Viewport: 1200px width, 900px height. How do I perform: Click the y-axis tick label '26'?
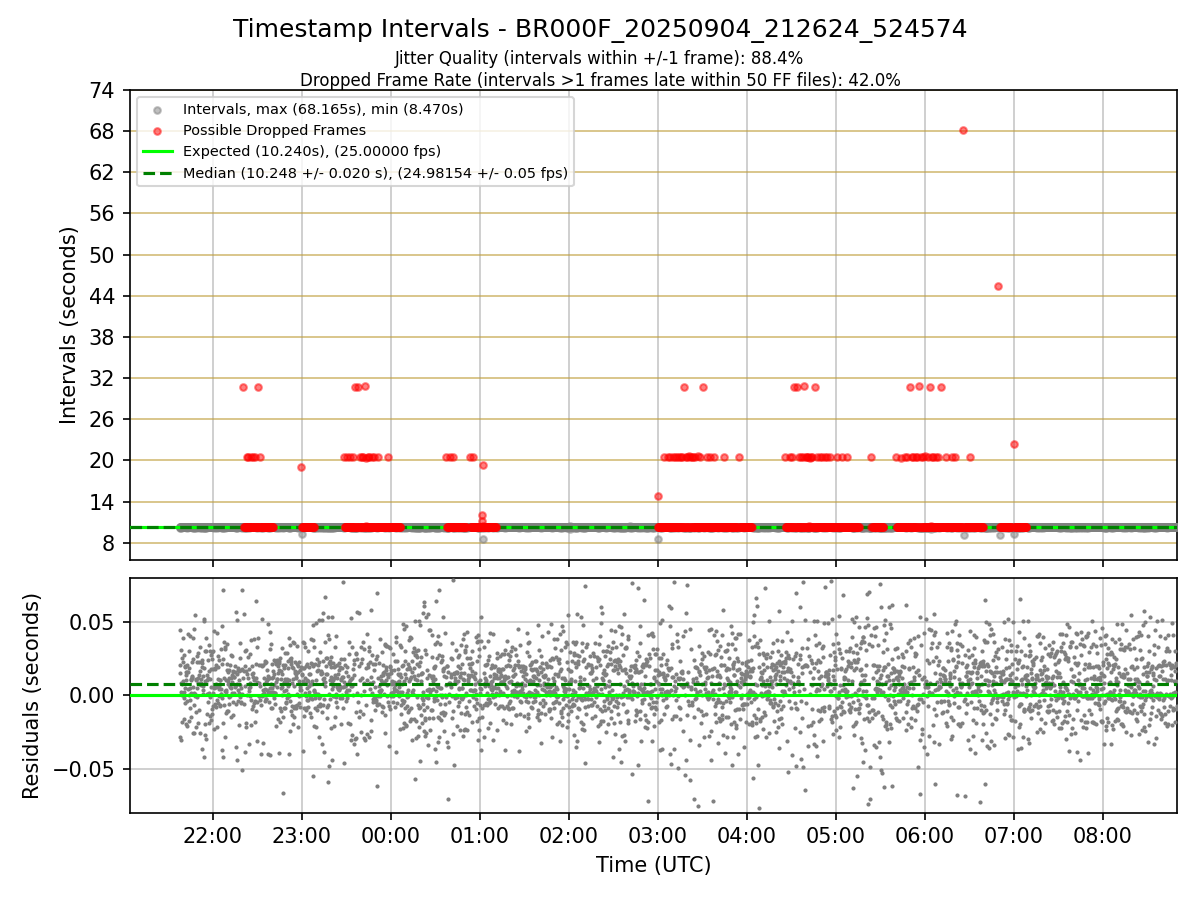[103, 419]
